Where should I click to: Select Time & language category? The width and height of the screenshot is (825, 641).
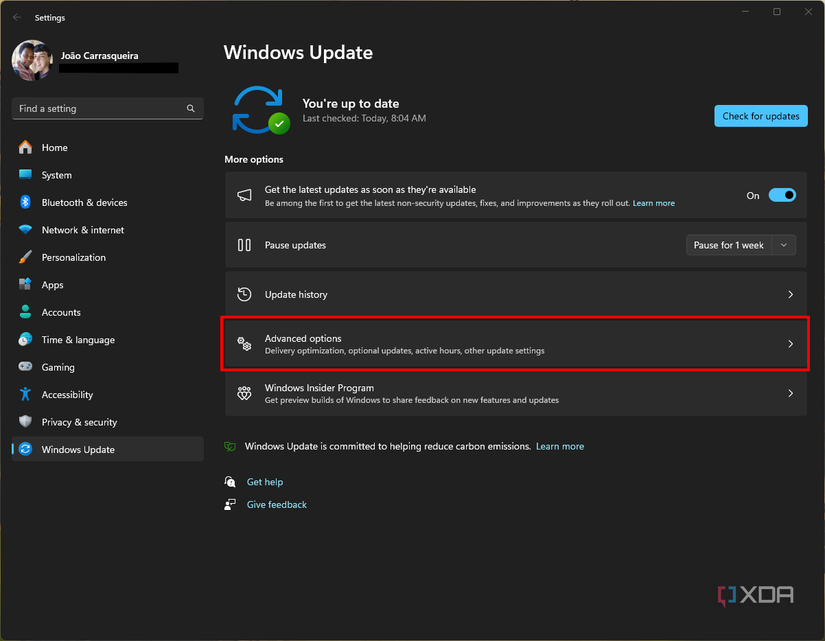click(107, 339)
